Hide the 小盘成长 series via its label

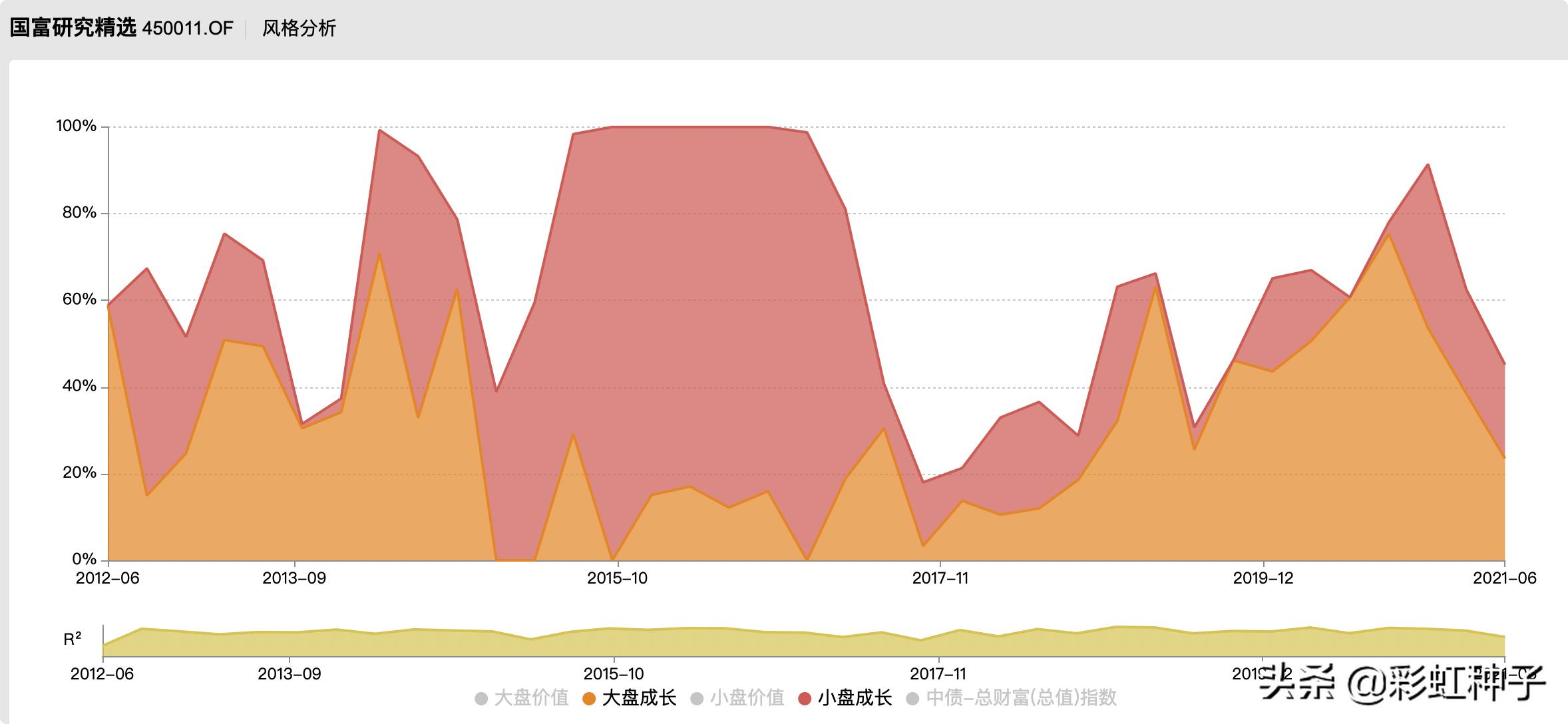click(x=855, y=698)
